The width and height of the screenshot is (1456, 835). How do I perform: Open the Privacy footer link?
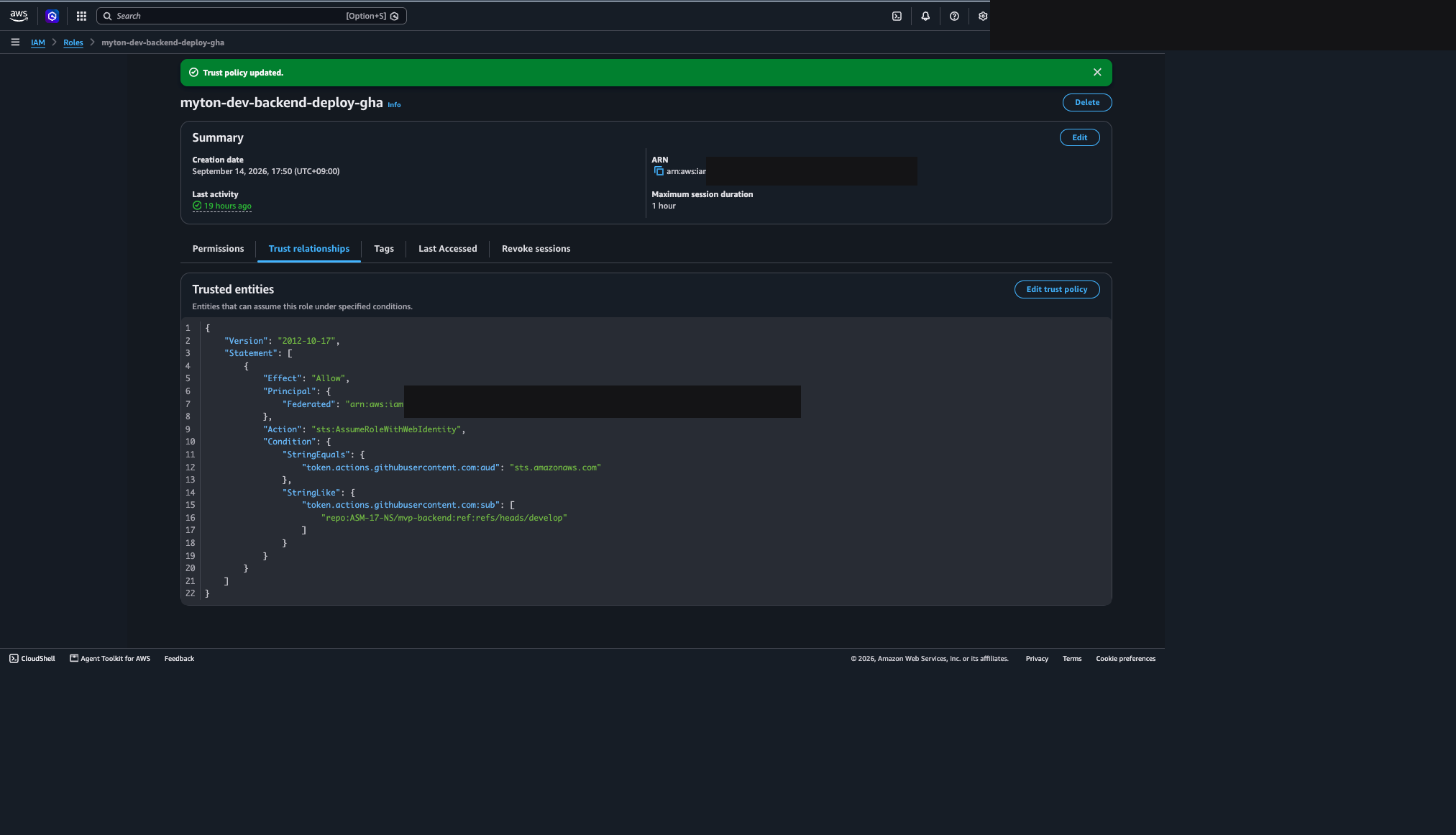[1037, 659]
